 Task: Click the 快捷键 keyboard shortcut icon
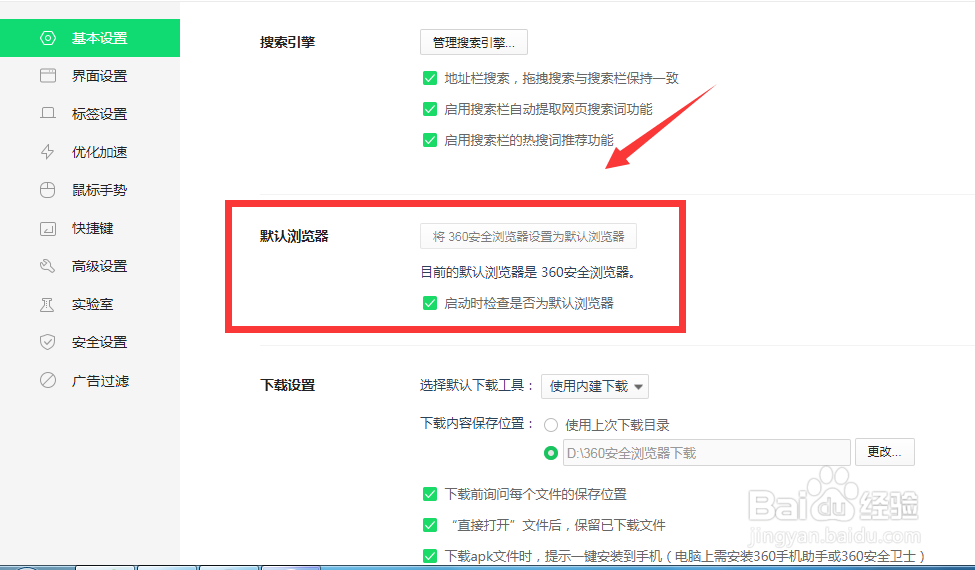tap(48, 228)
